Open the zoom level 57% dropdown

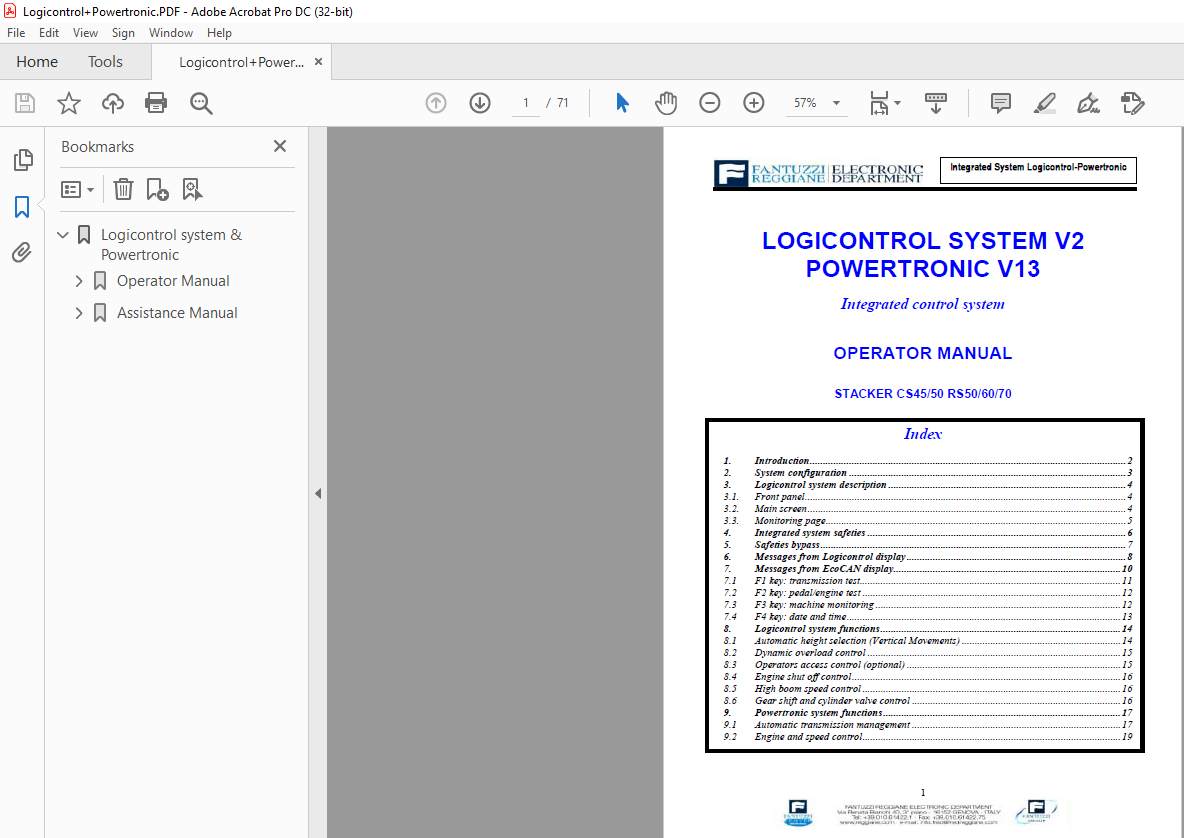816,103
